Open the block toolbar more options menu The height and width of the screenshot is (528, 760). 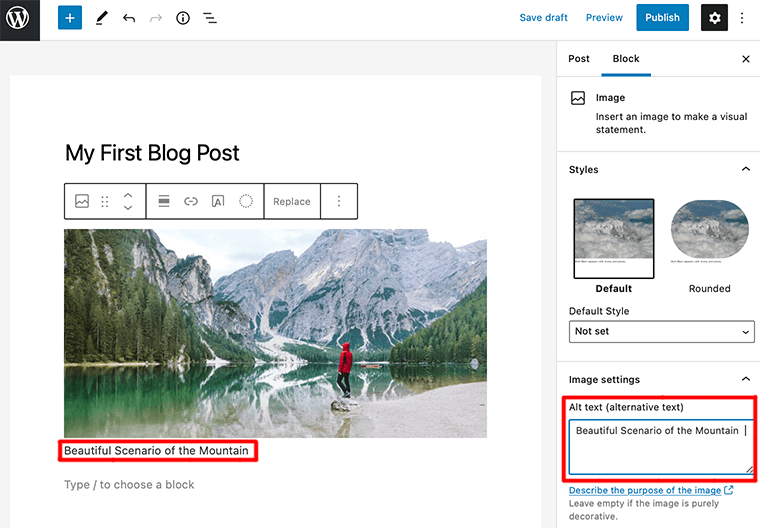click(x=339, y=201)
